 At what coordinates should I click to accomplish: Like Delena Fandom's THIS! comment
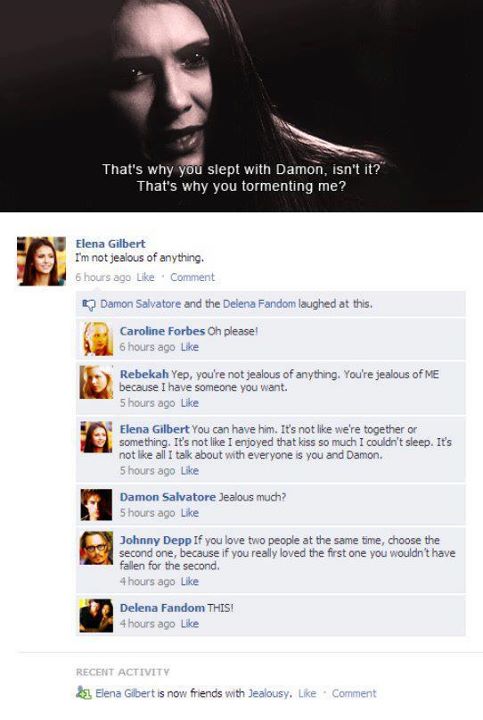point(190,624)
